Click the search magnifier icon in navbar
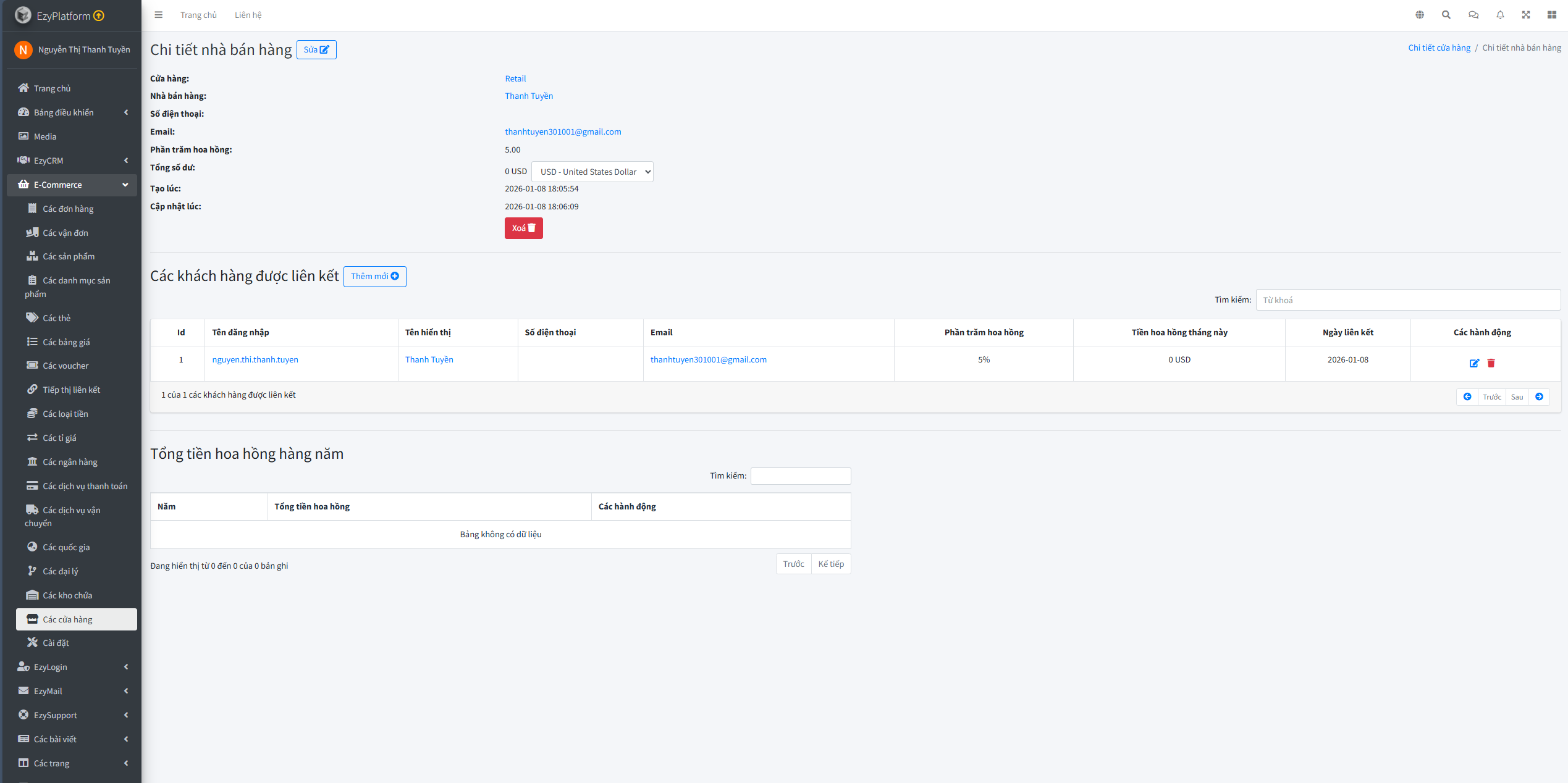 tap(1446, 15)
